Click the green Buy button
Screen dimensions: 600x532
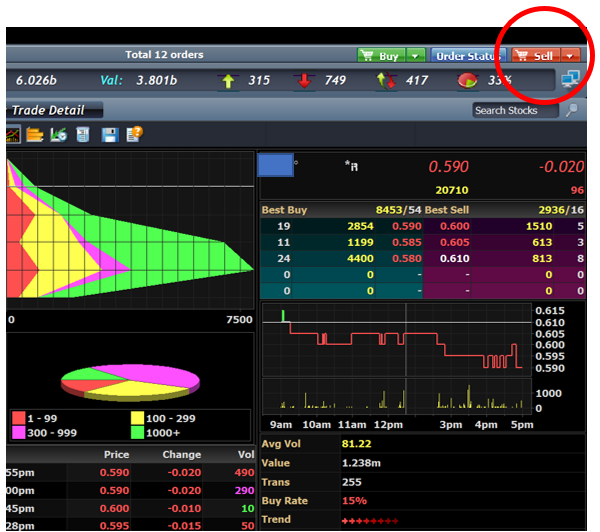coord(381,56)
